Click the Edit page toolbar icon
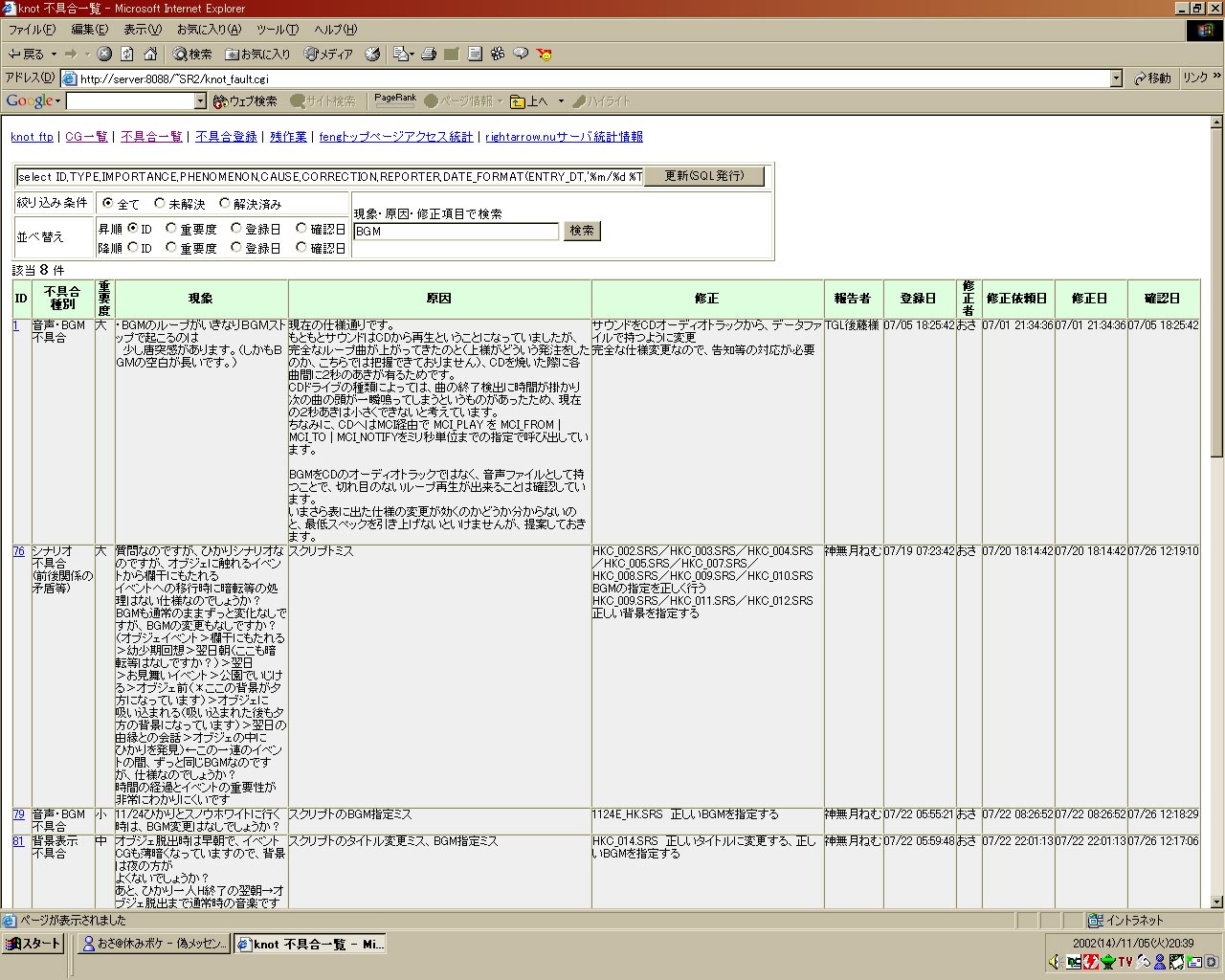The width and height of the screenshot is (1225, 980). tap(452, 55)
